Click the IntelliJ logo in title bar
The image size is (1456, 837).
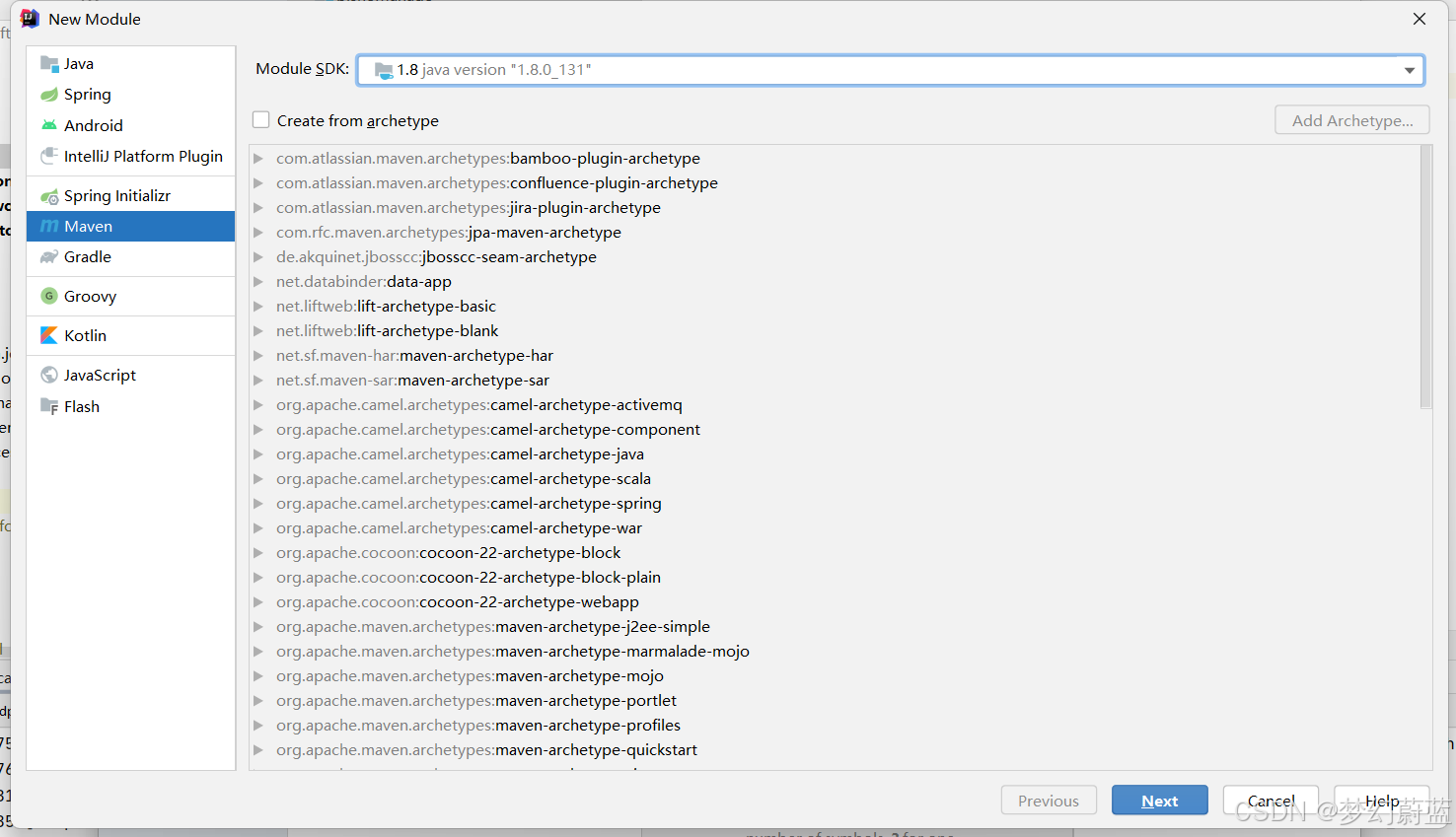tap(30, 19)
